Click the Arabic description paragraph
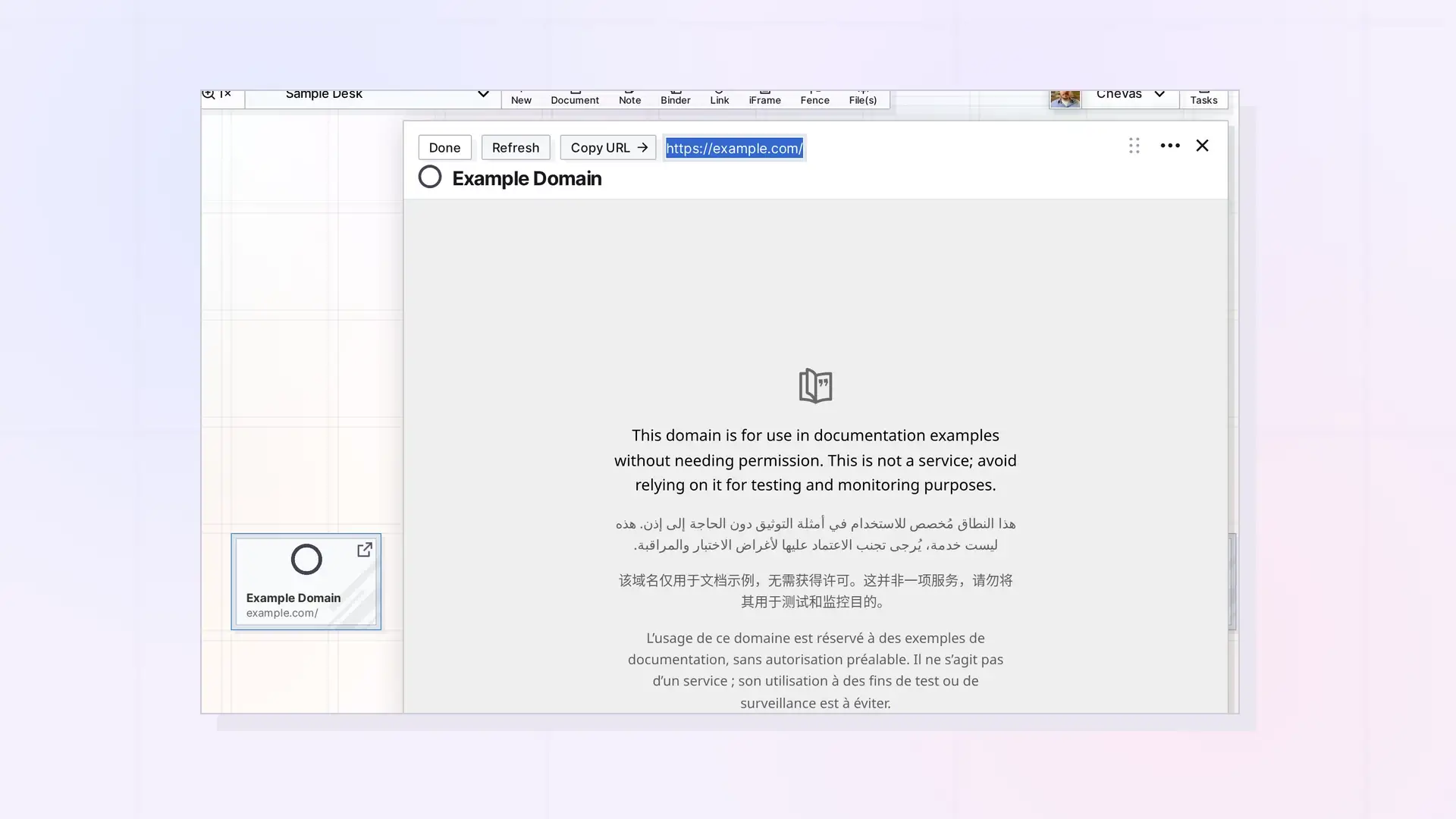 pyautogui.click(x=815, y=534)
